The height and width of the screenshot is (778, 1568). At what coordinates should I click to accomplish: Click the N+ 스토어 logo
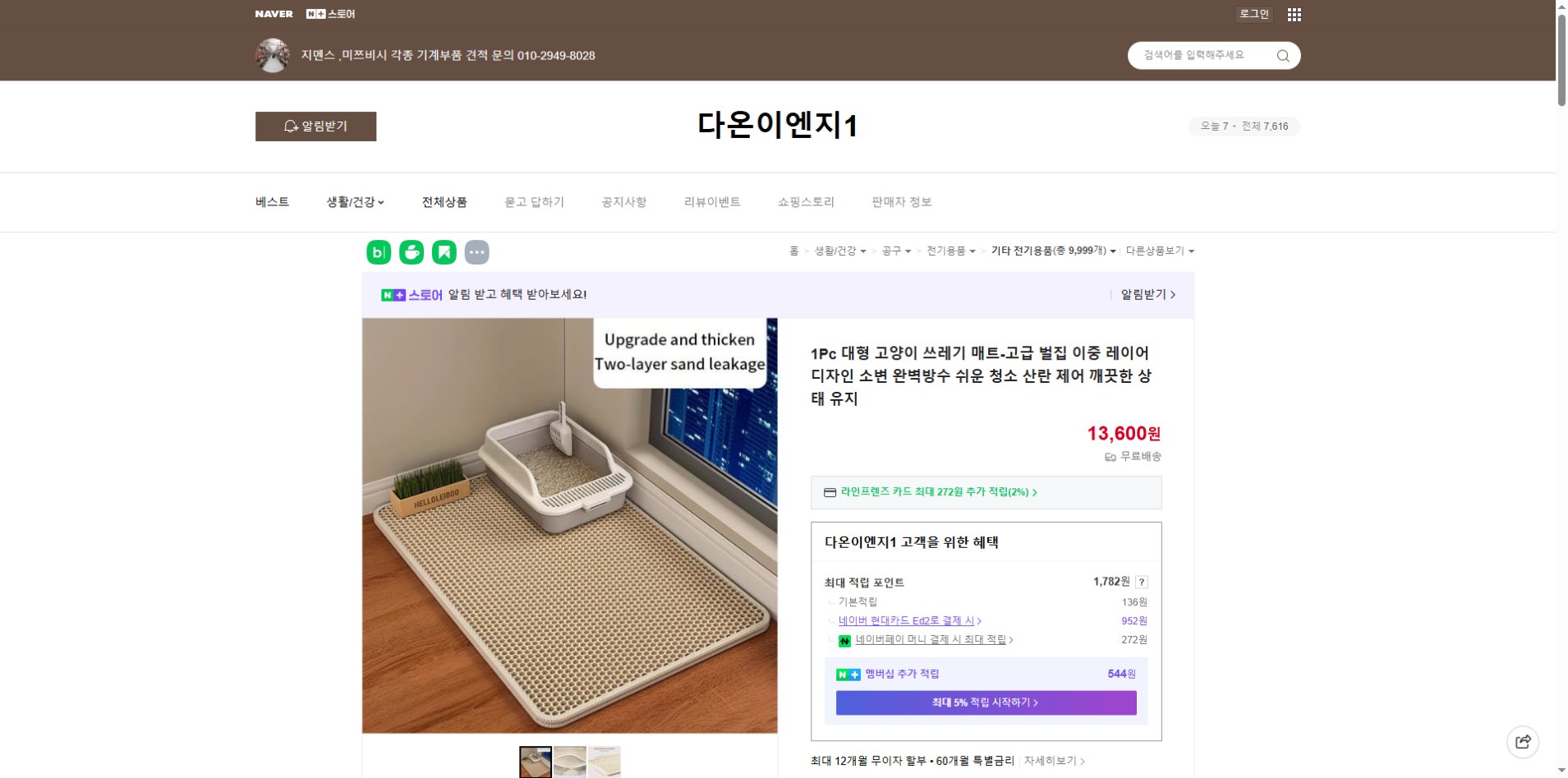tap(332, 14)
